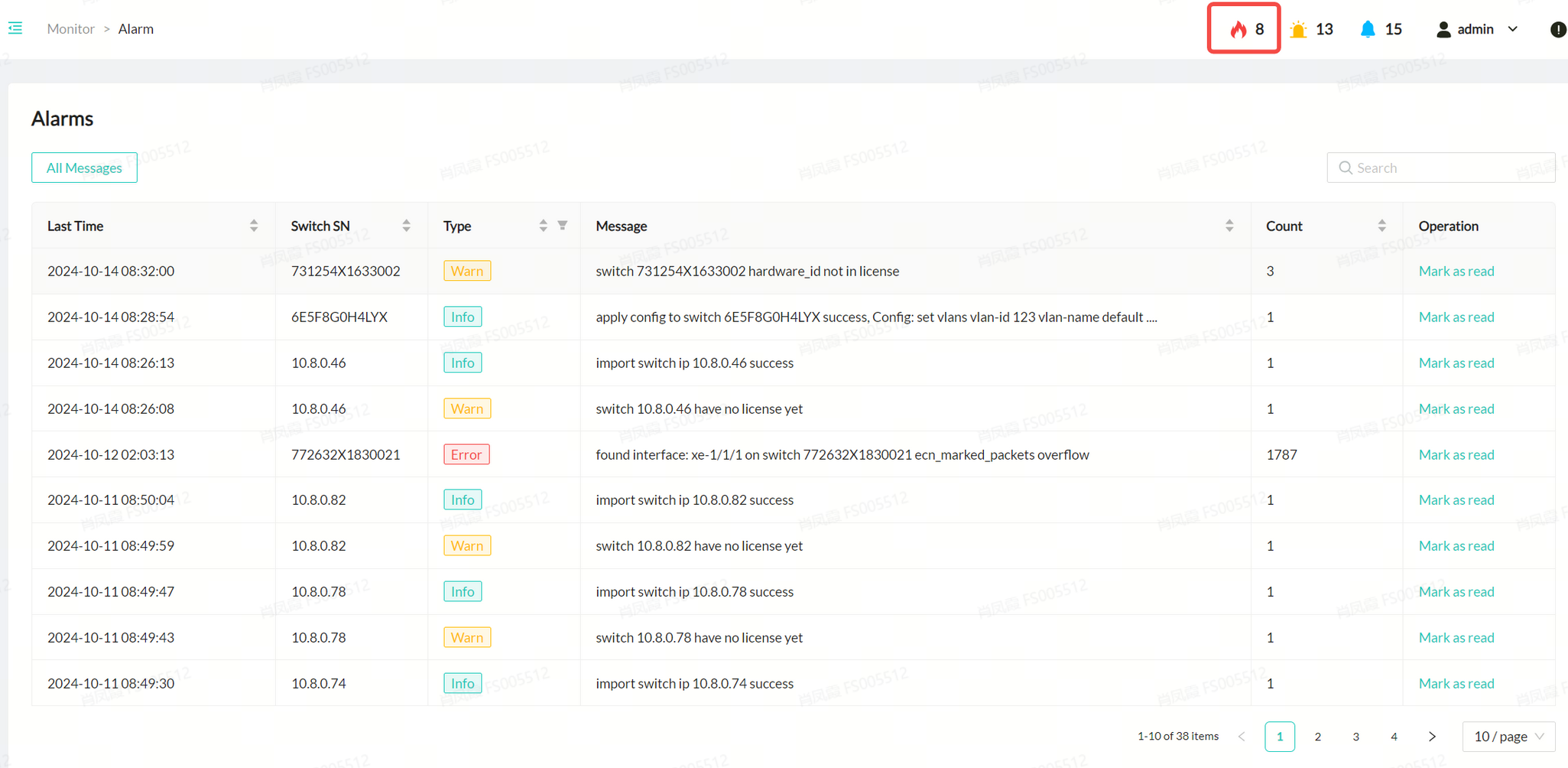1568x768 pixels.
Task: Sort table by Count column
Action: click(1381, 226)
